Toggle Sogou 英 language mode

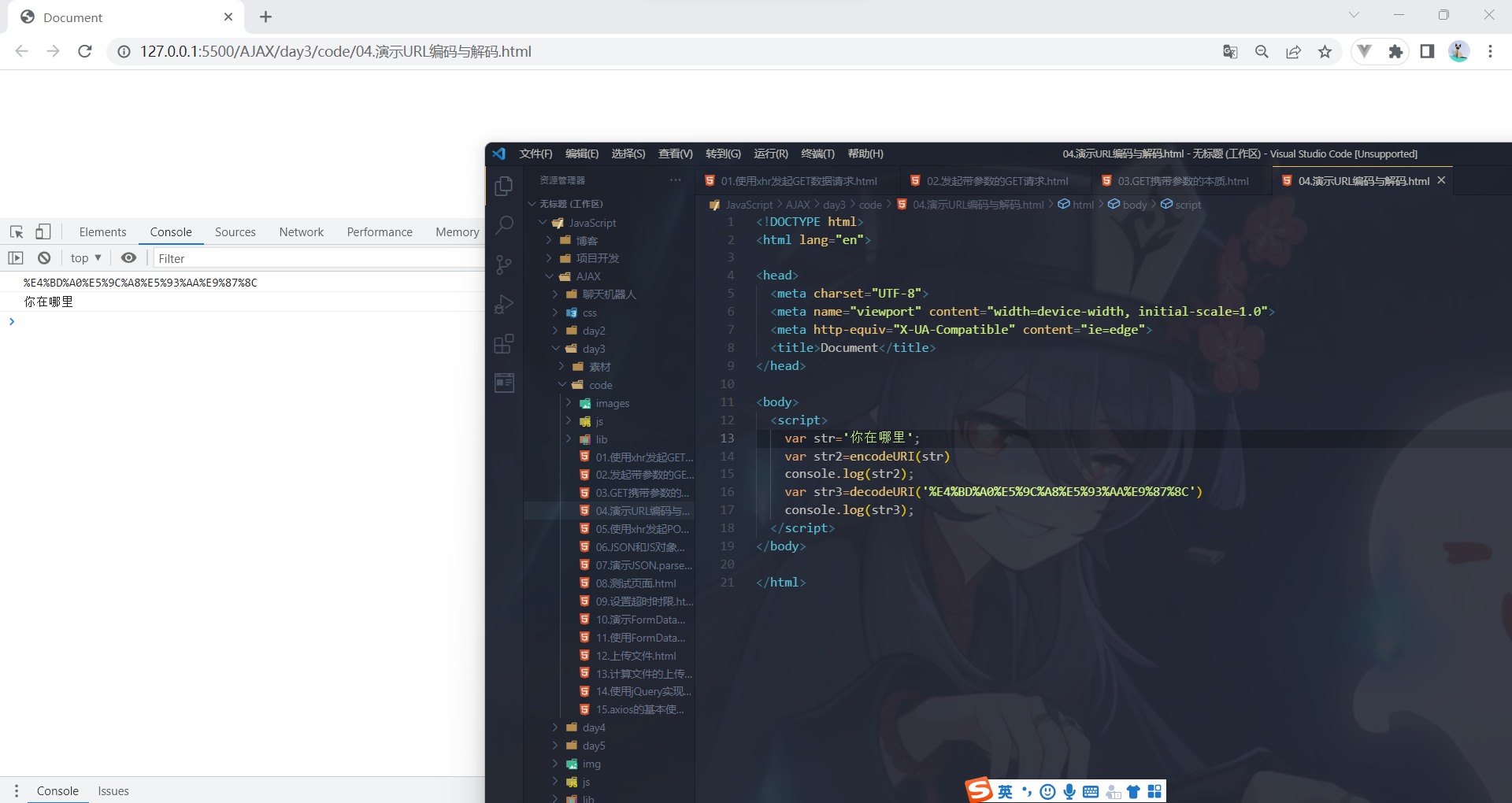pos(1005,791)
